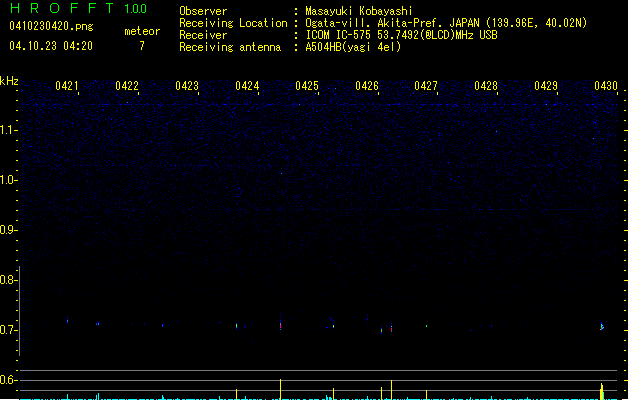This screenshot has height=400, width=629.
Task: Click the kHz axis unit label
Action: point(9,81)
